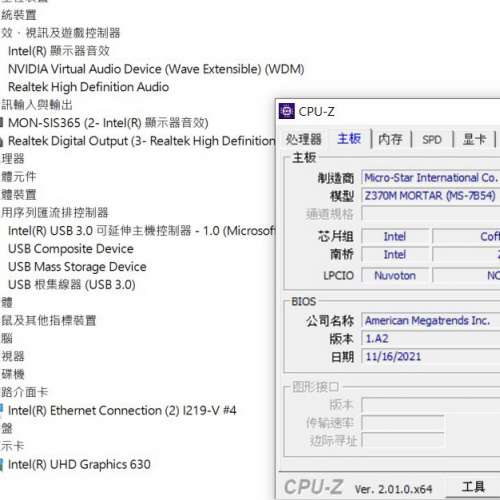The image size is (500, 500).
Task: Select NVIDIA Virtual Audio Device entry
Action: point(156,69)
